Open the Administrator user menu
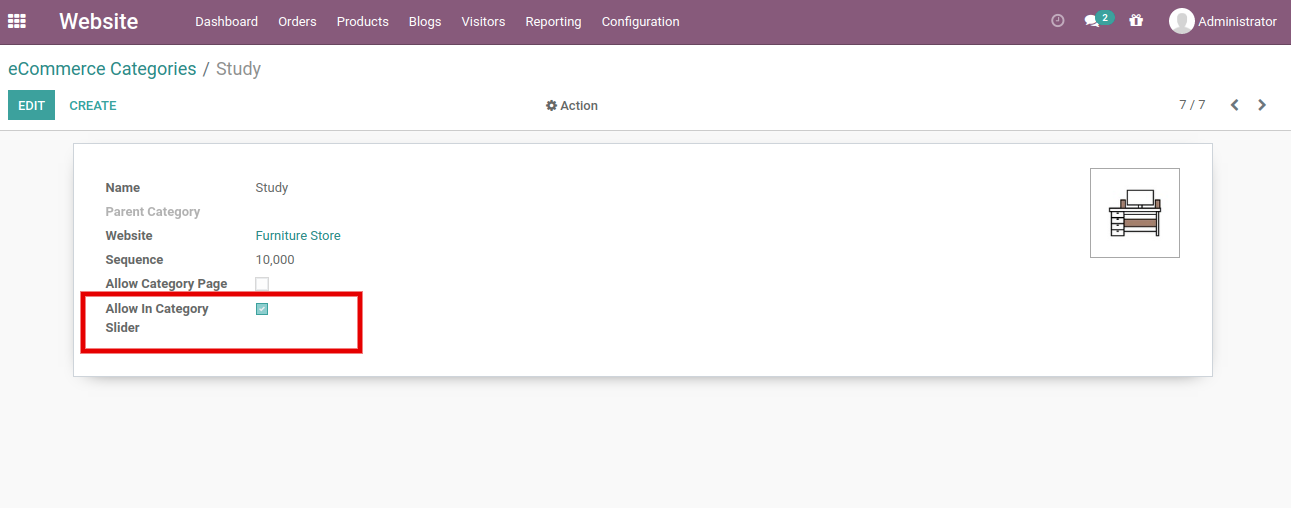This screenshot has width=1291, height=508. coord(1236,22)
